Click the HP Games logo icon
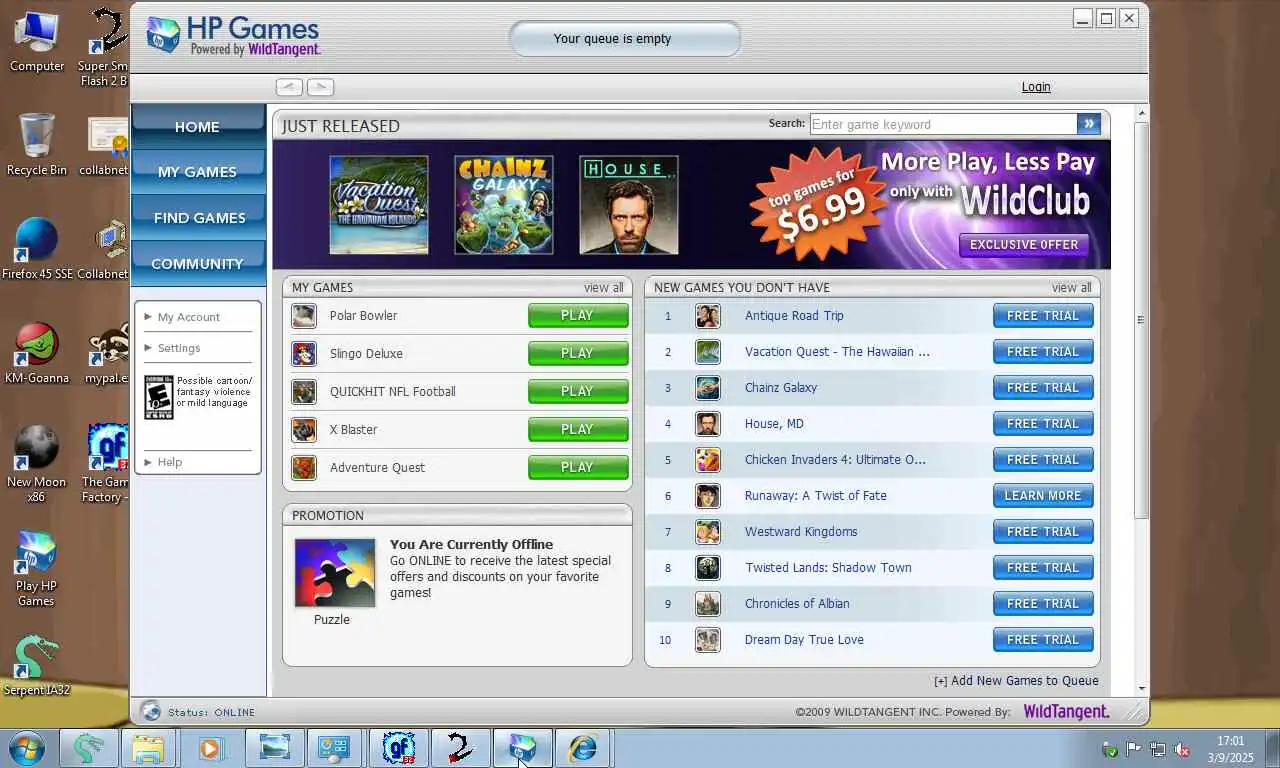The width and height of the screenshot is (1280, 768). 163,35
